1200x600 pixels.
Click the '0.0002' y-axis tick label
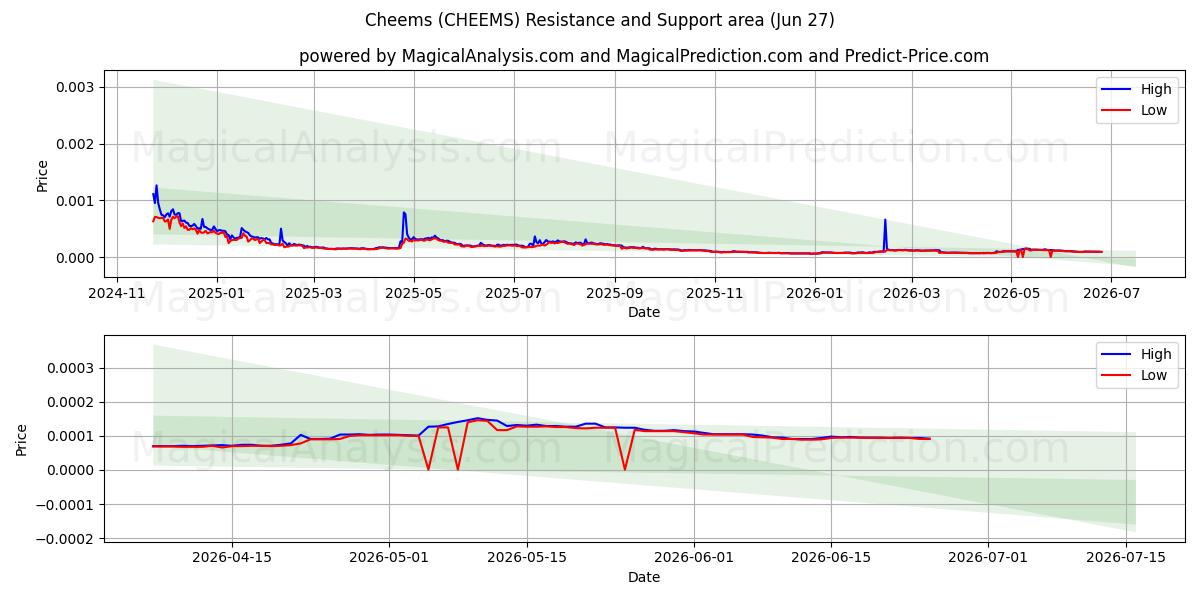coord(72,402)
